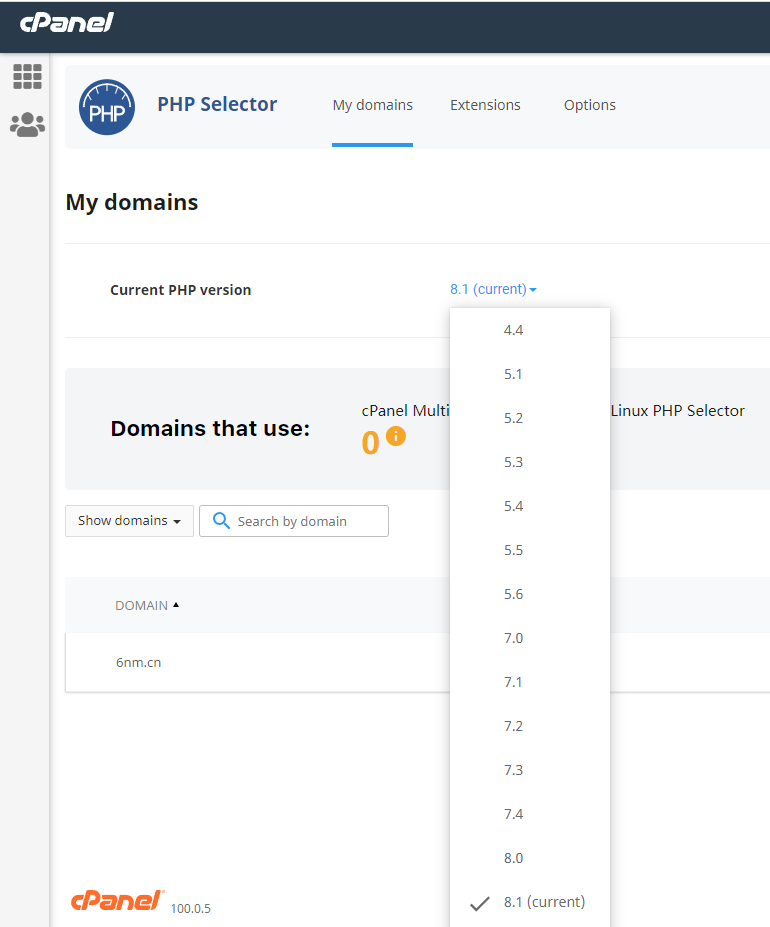
Task: Expand the Show domains dropdown
Action: [129, 521]
